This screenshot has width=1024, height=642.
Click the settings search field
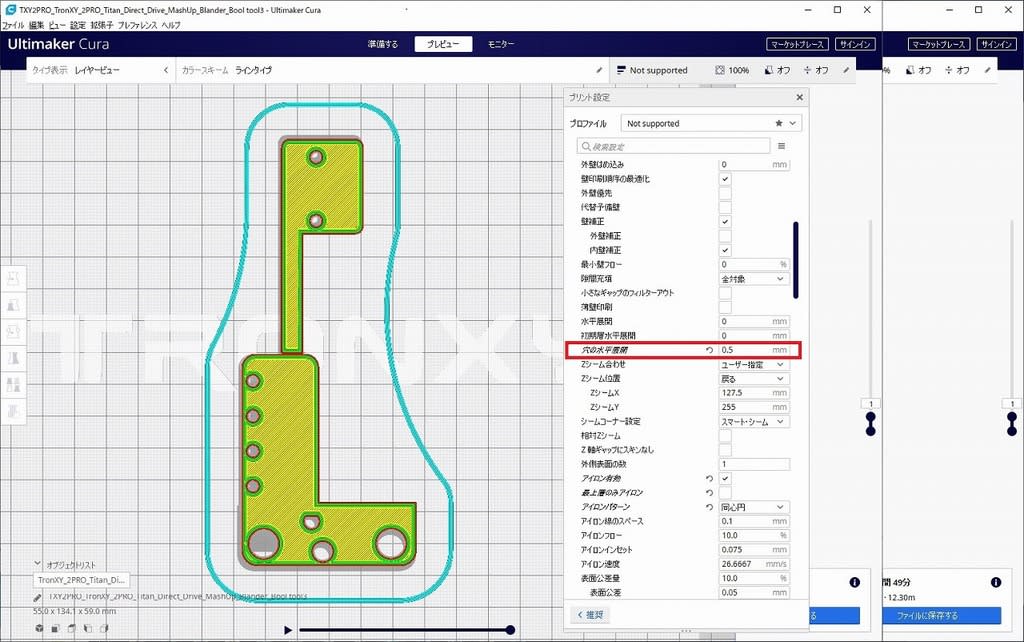673,146
